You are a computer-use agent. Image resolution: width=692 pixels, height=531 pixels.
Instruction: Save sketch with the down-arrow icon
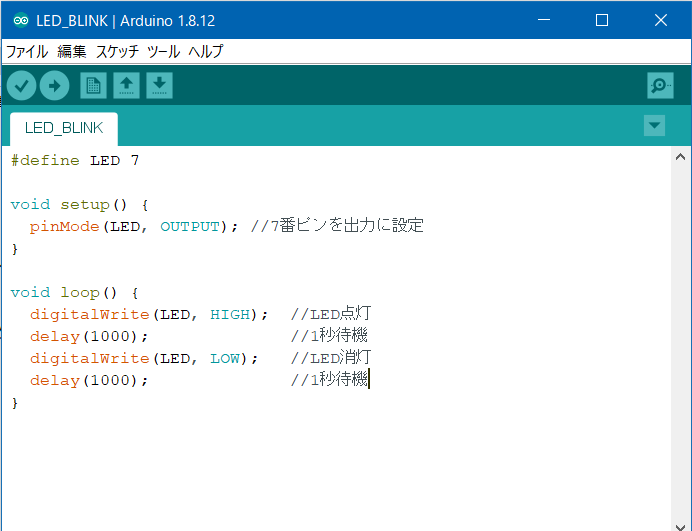click(x=159, y=85)
